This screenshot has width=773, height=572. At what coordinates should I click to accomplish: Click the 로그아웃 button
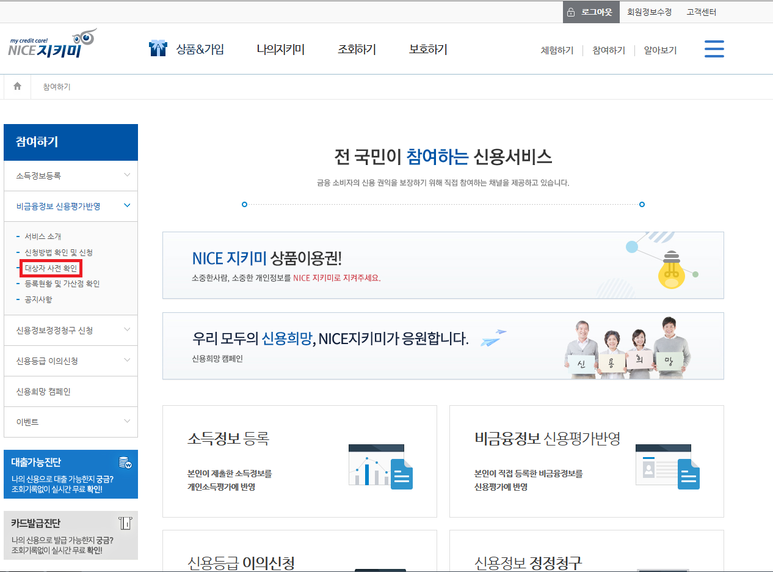[x=590, y=12]
